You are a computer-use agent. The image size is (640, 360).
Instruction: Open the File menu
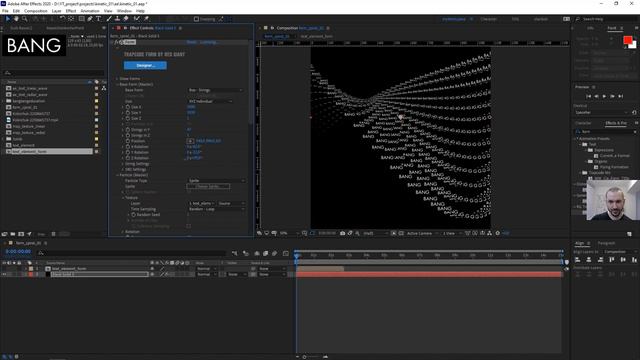tap(5, 11)
